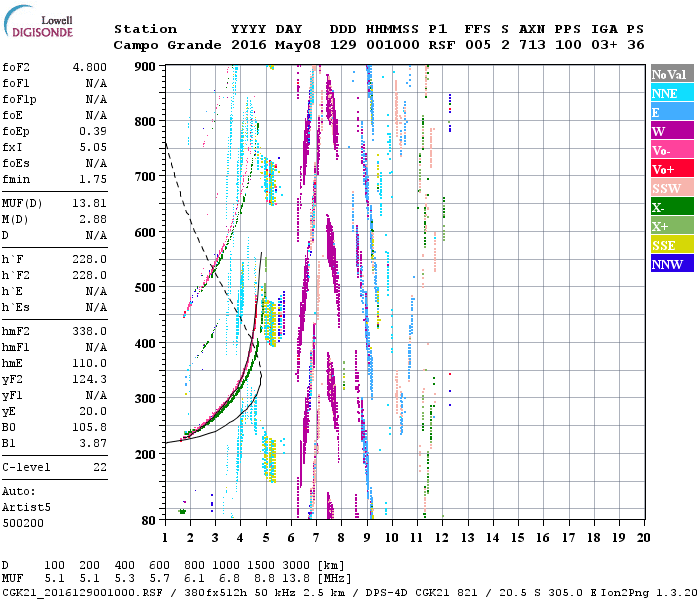This screenshot has width=700, height=600.
Task: Click the 900 km height axis label
Action: (x=145, y=67)
